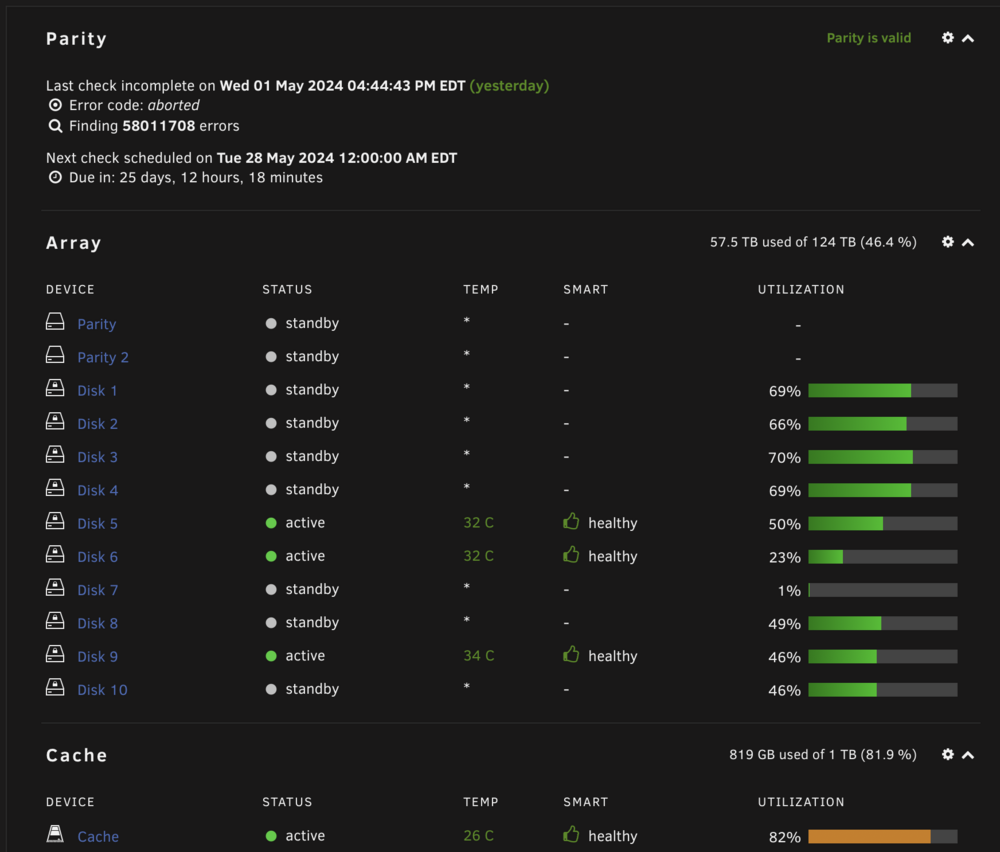This screenshot has height=852, width=1000.
Task: Click the orange Cache utilization bar
Action: pyautogui.click(x=883, y=837)
